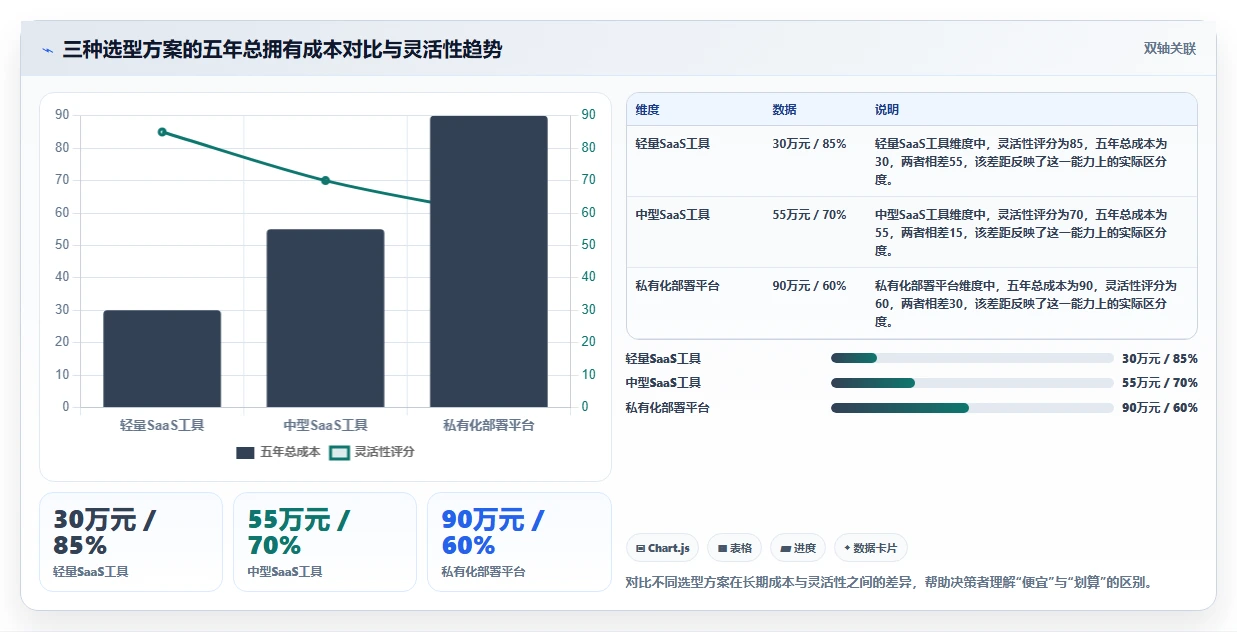The height and width of the screenshot is (632, 1237).
Task: Click the 中型SaaS工具 progress bar
Action: point(972,383)
